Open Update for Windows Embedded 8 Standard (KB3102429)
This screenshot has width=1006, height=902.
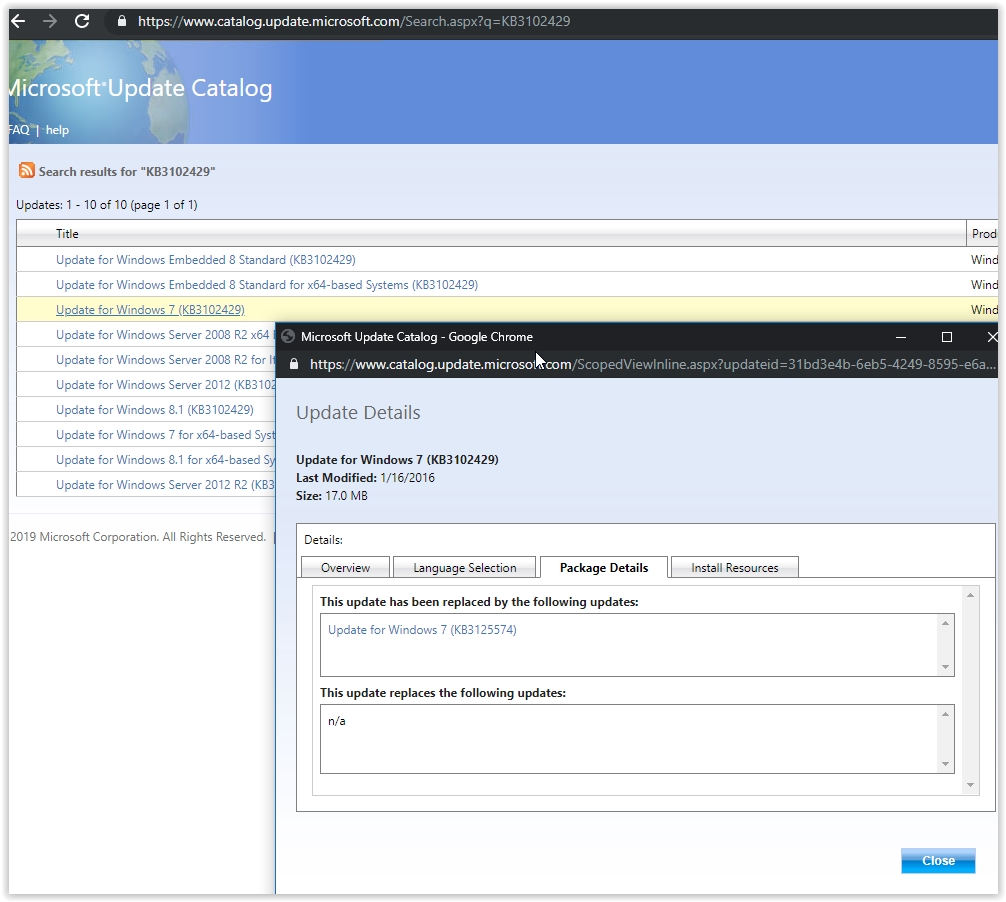click(205, 260)
